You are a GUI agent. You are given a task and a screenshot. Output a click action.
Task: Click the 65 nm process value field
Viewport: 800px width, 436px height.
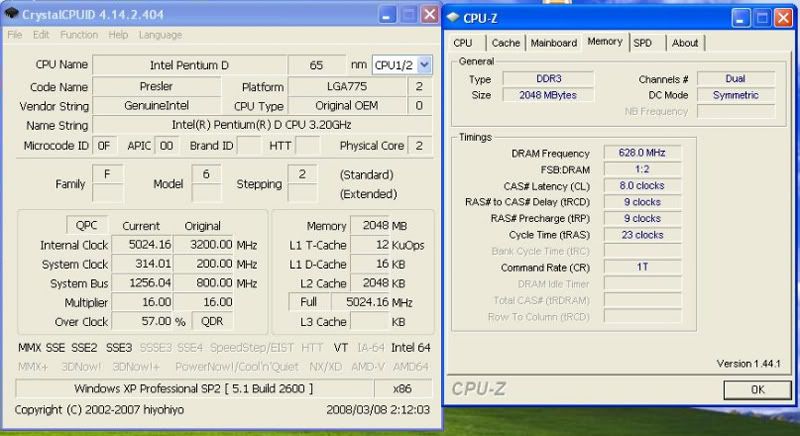click(x=316, y=65)
